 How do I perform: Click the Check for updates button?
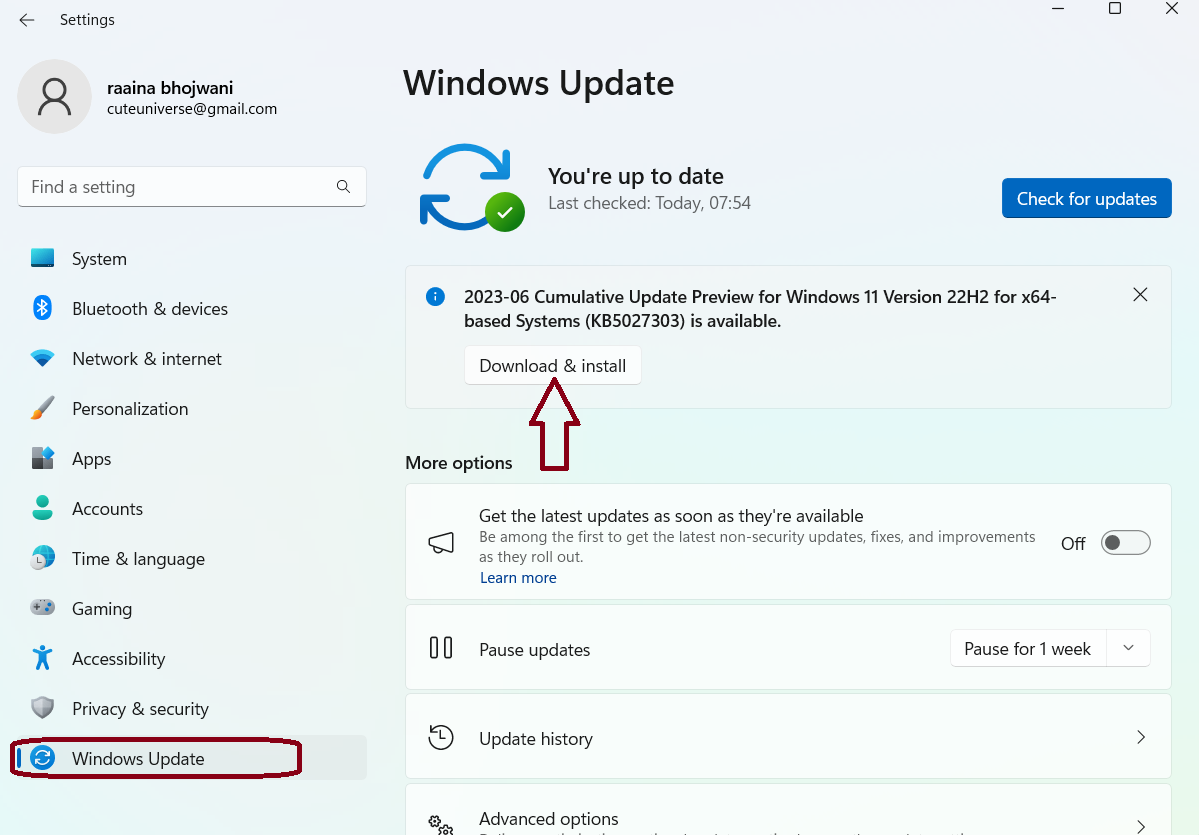[1086, 199]
